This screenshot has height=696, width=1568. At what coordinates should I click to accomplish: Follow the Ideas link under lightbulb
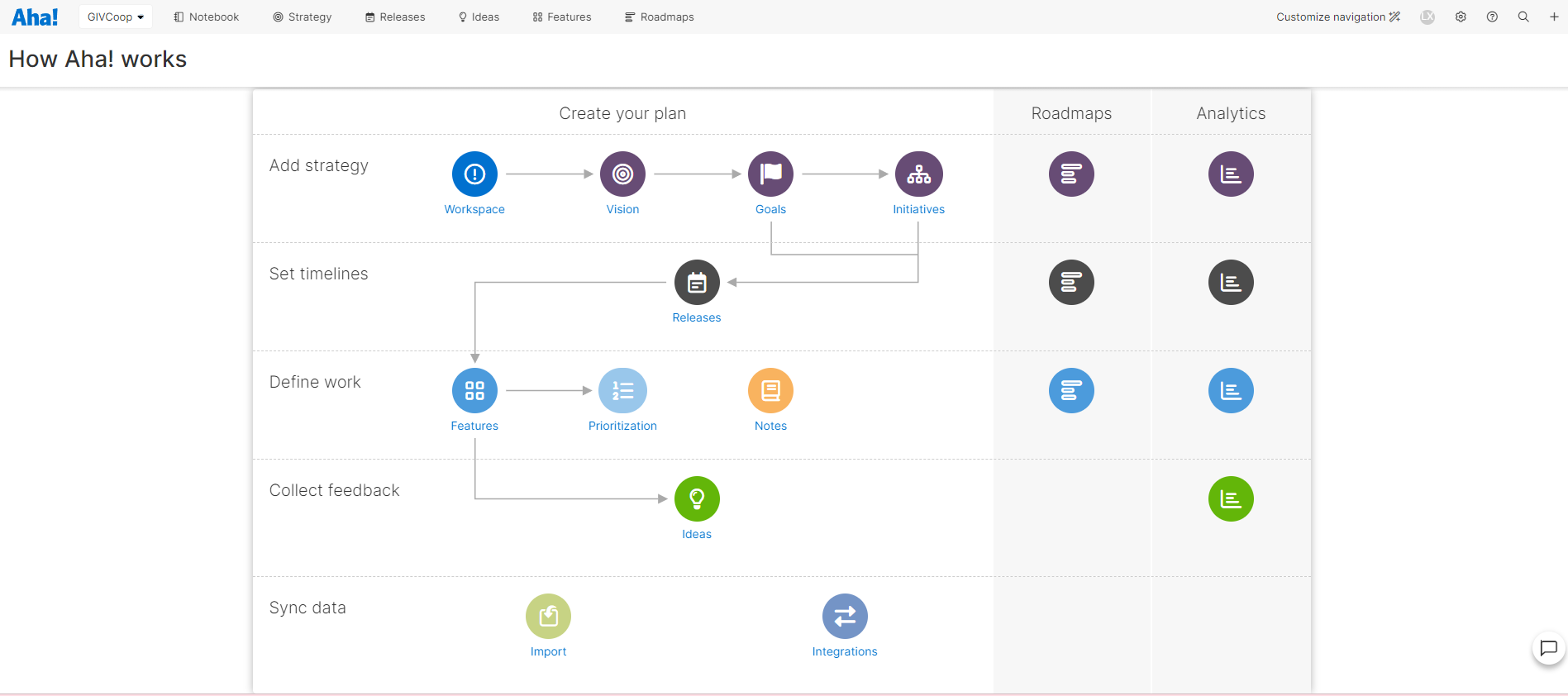pos(697,534)
